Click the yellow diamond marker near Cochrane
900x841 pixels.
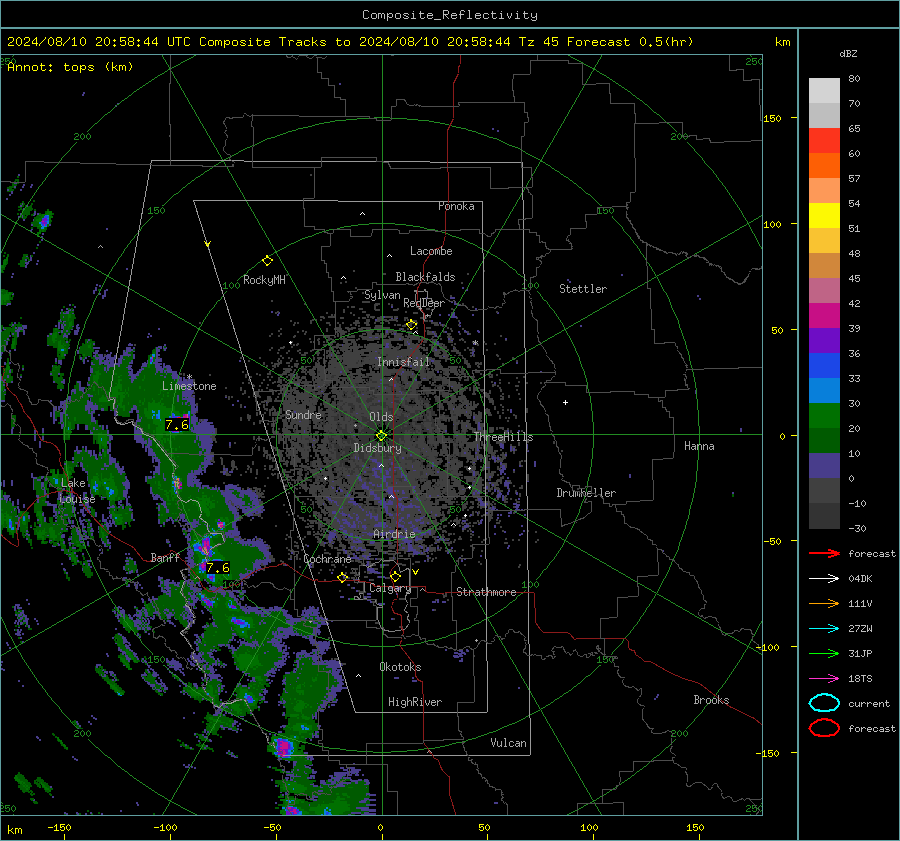343,577
